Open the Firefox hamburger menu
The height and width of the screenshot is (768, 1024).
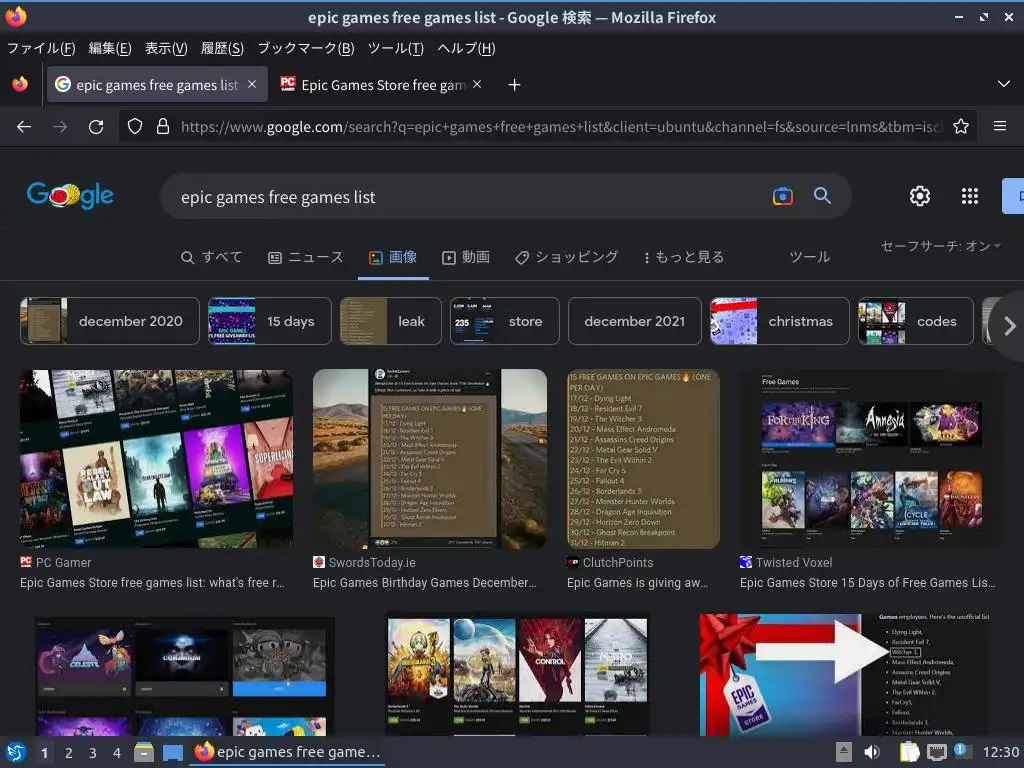tap(1000, 126)
